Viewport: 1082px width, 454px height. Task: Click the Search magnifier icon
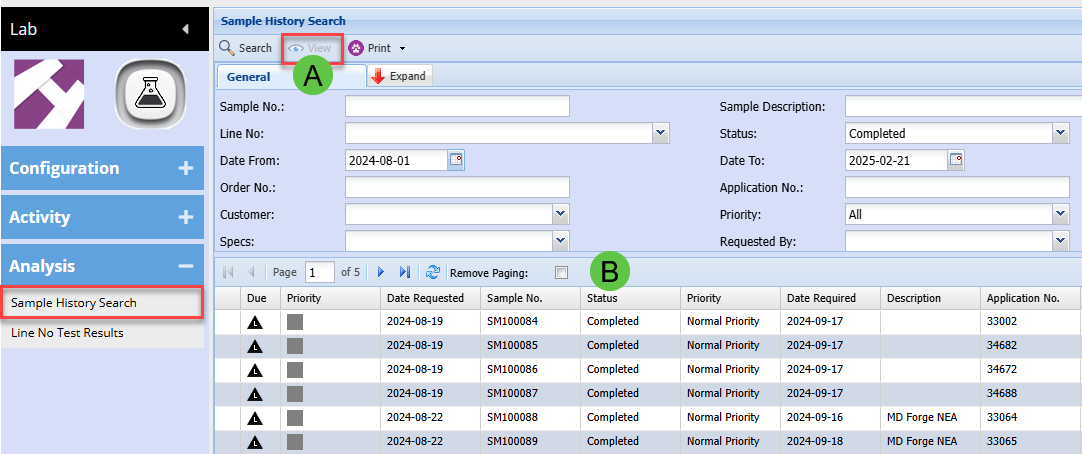point(227,48)
